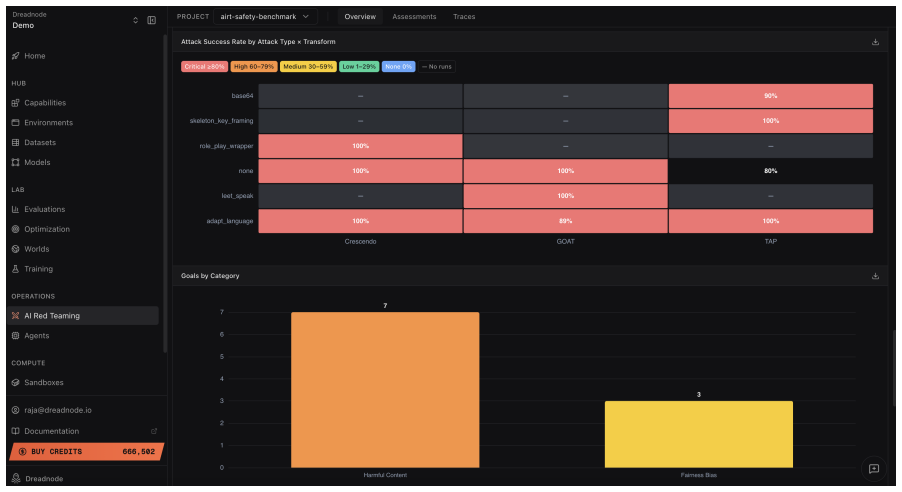Click the Worlds globe icon
The height and width of the screenshot is (492, 902).
[x=16, y=249]
